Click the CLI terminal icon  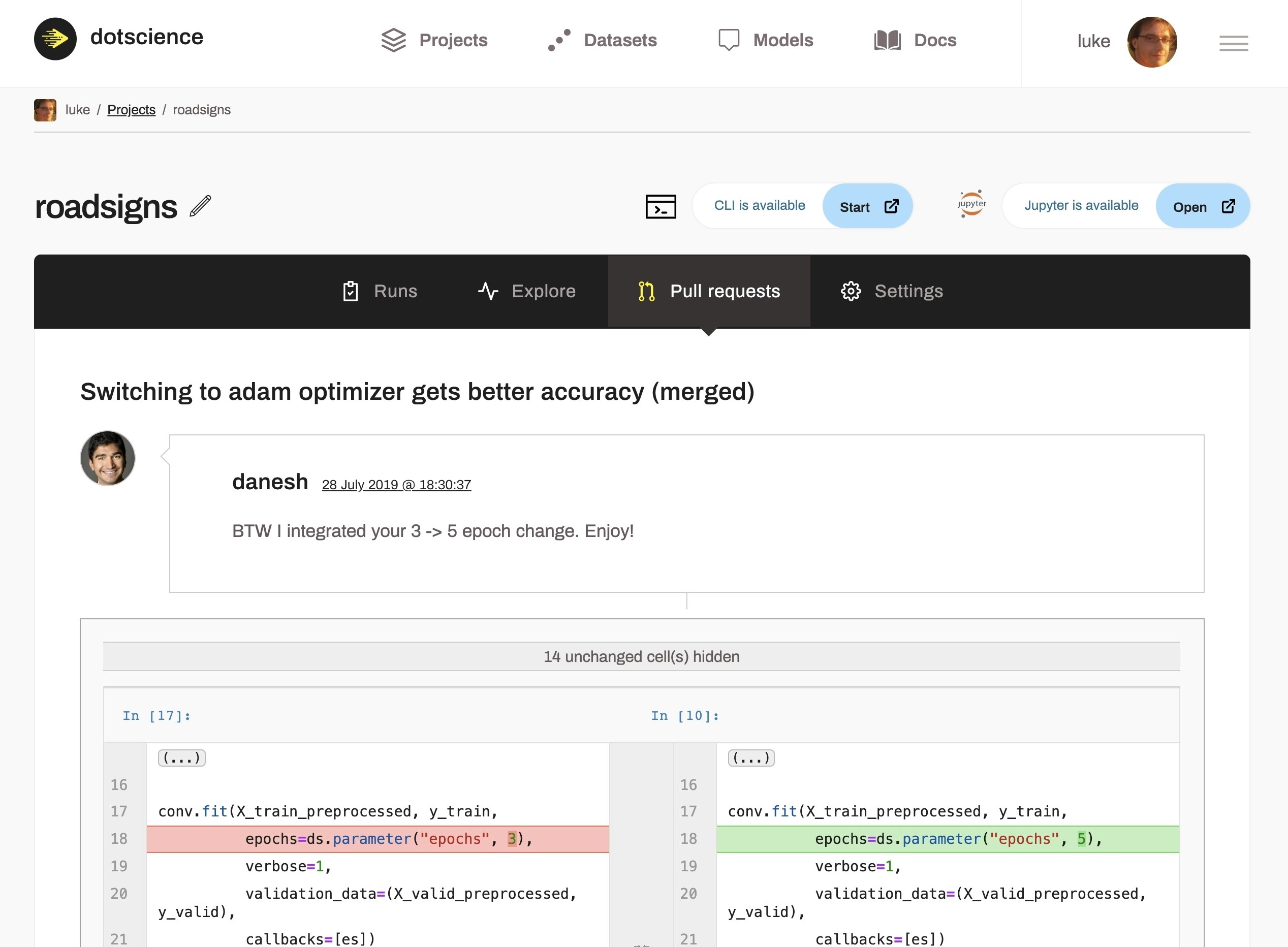661,206
